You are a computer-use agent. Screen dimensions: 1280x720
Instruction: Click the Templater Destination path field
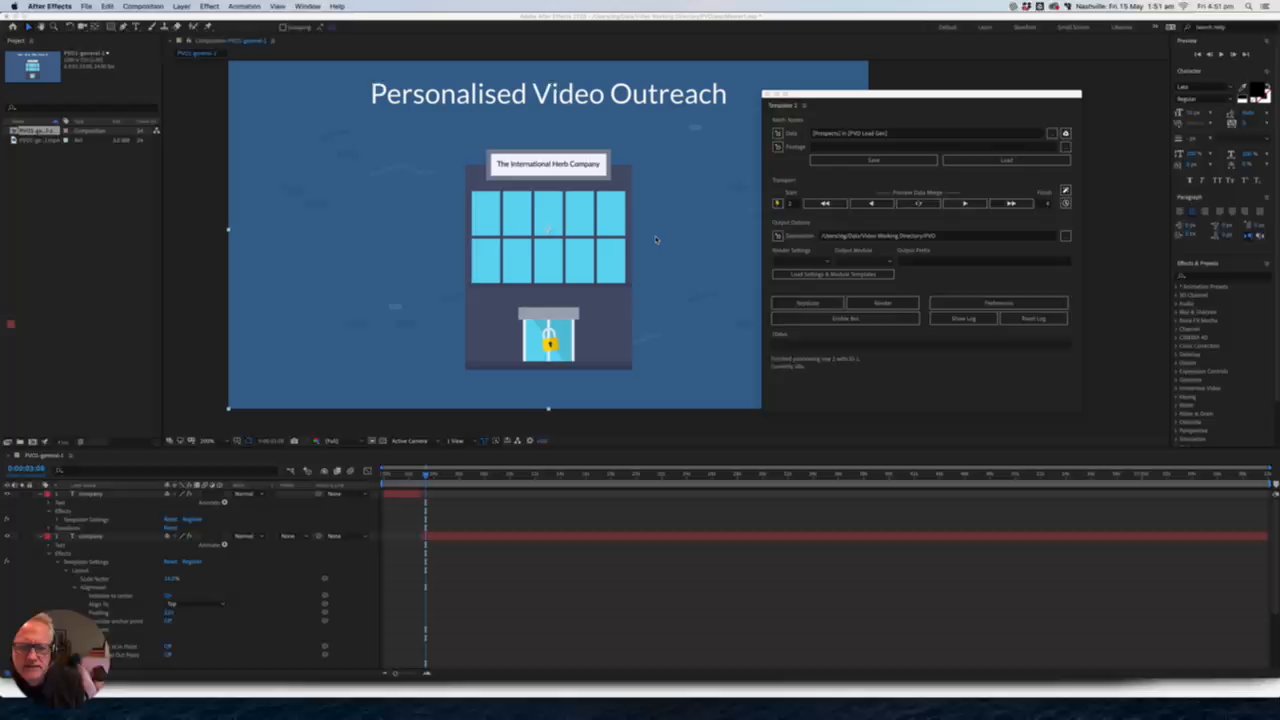point(938,236)
